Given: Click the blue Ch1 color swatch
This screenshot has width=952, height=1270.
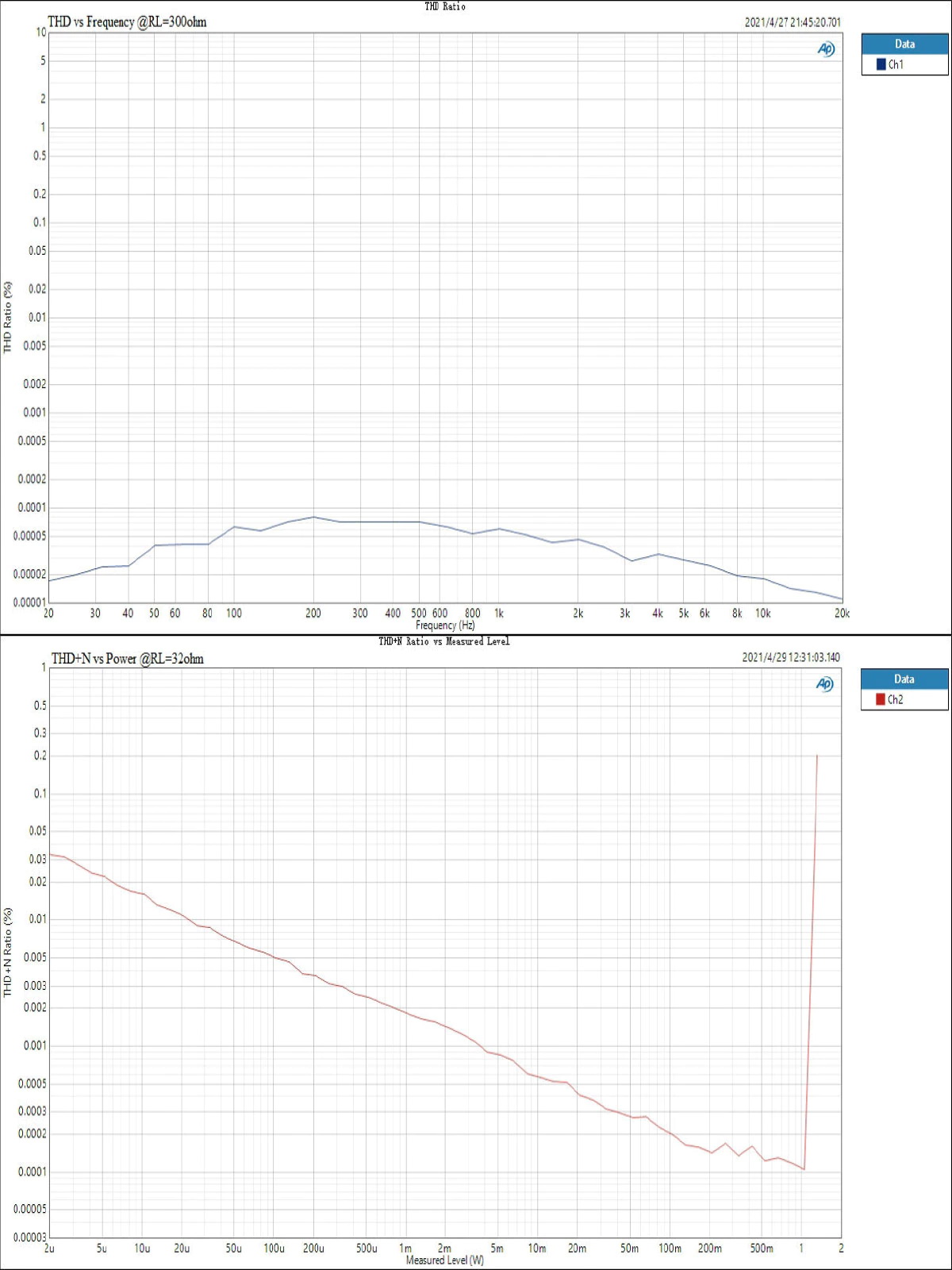Looking at the screenshot, I should pyautogui.click(x=881, y=64).
